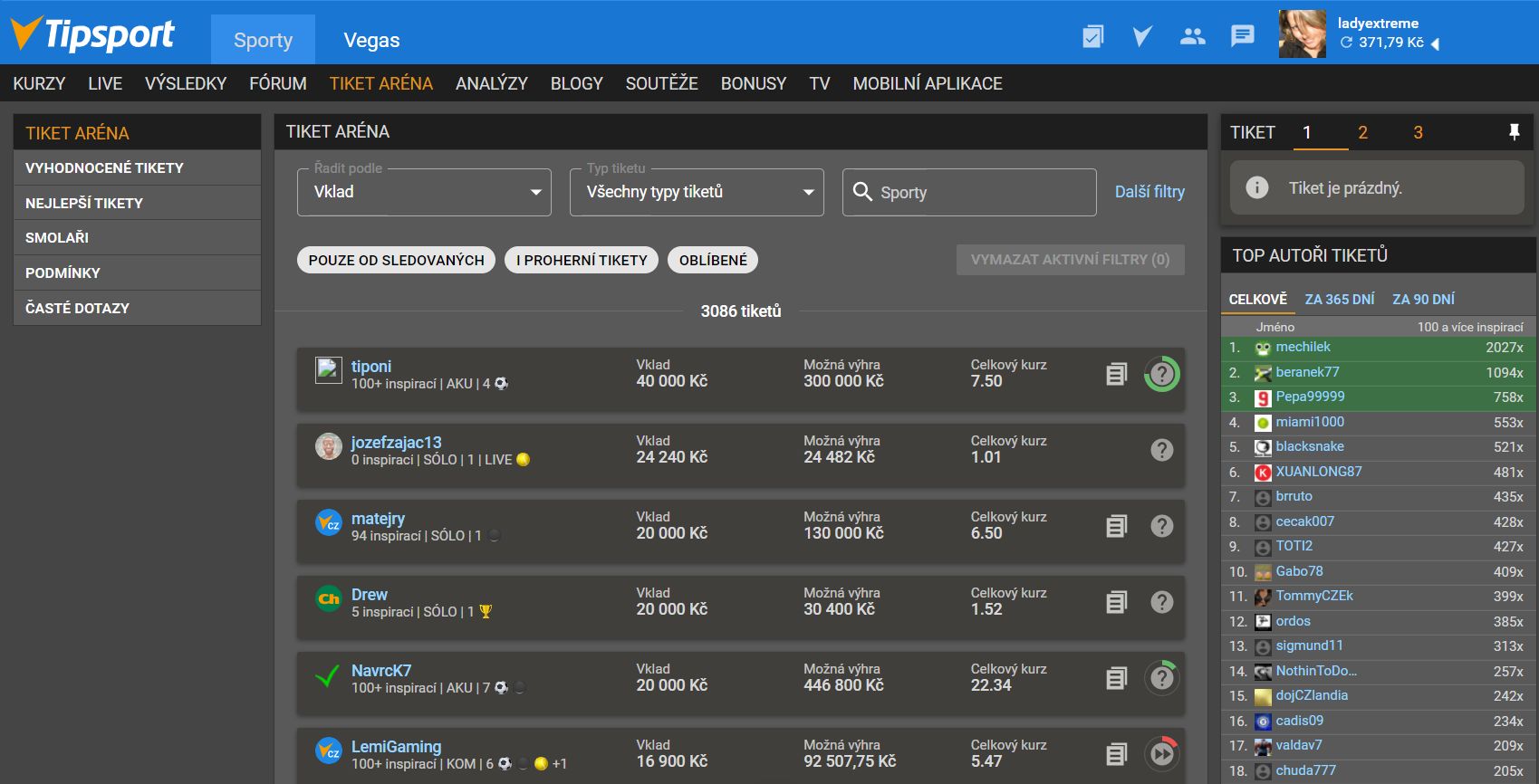Expand the Typ tiketu dropdown

coord(696,192)
